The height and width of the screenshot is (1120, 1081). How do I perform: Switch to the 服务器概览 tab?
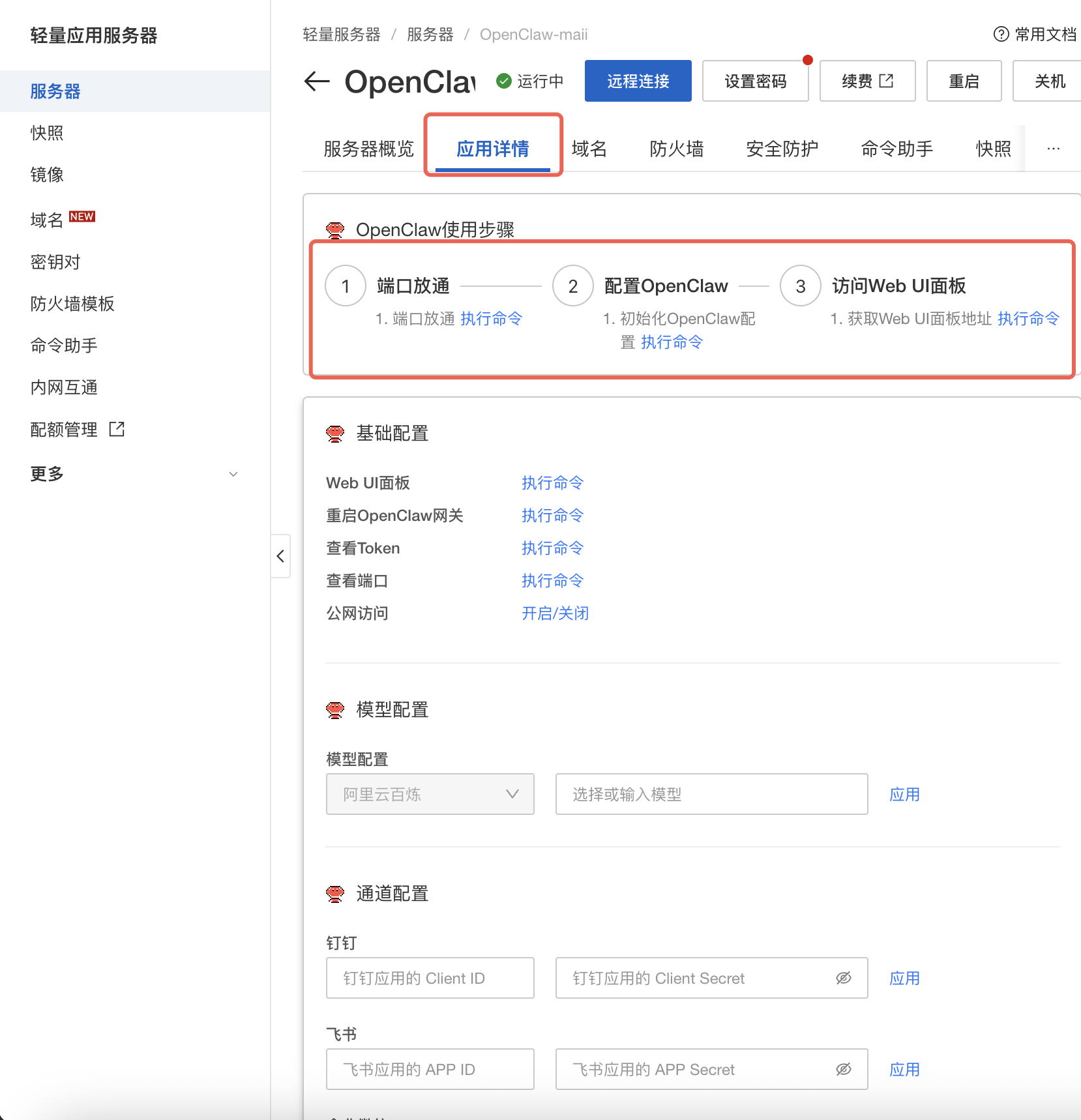coord(368,149)
